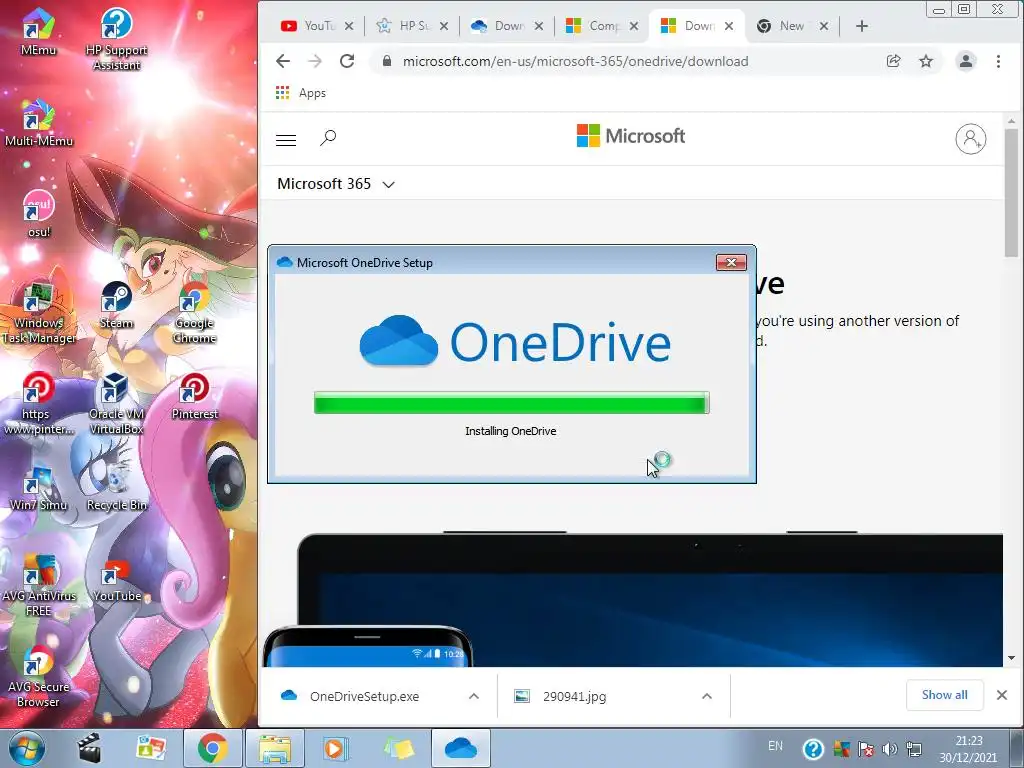Select the Win7 Simu desktop icon
The width and height of the screenshot is (1024, 768).
[39, 487]
